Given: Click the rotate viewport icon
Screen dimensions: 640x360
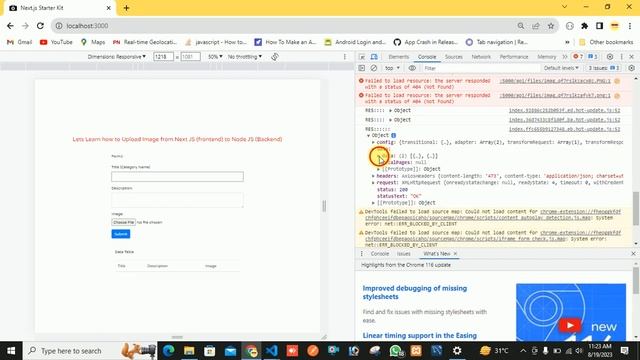Looking at the screenshot, I should (x=275, y=57).
